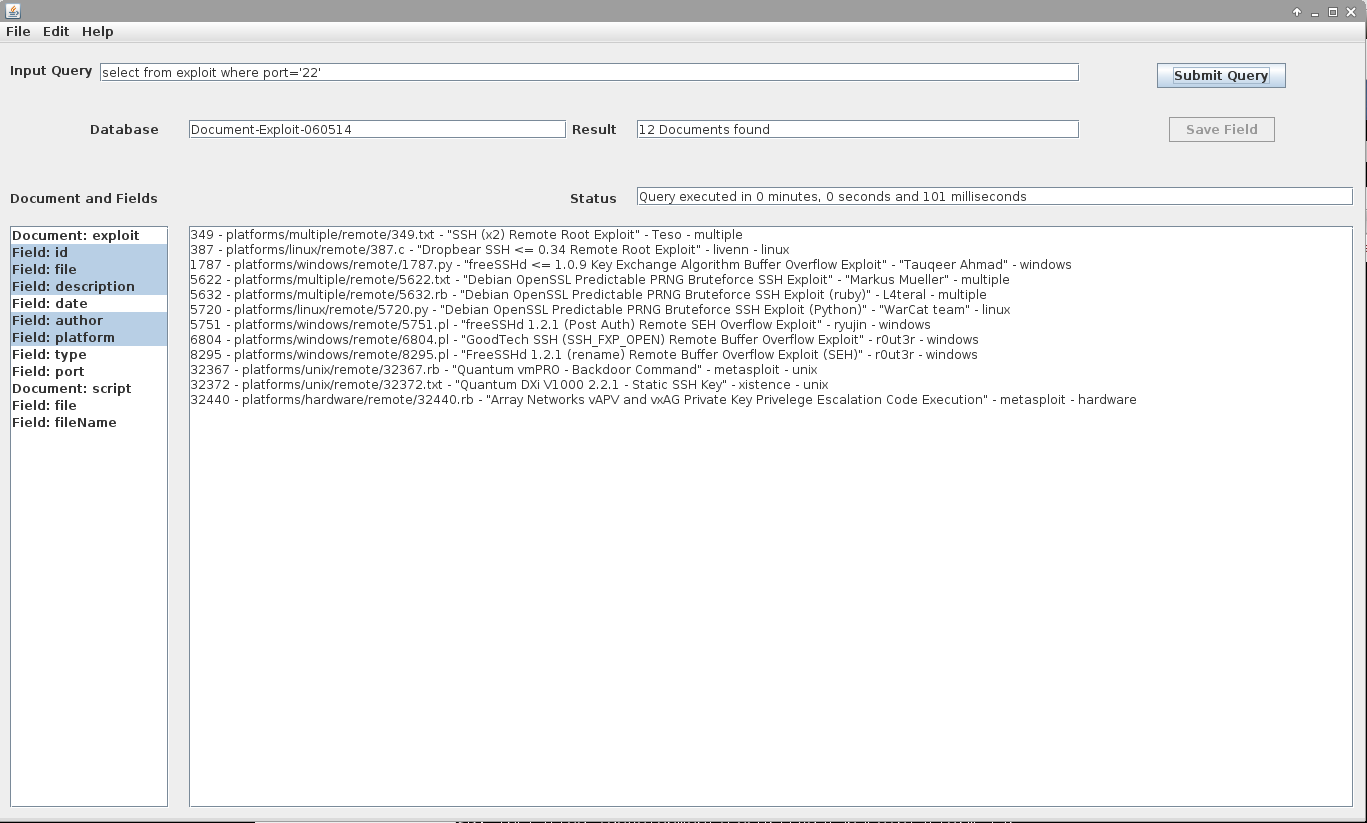Click the 'Status' label
The height and width of the screenshot is (823, 1367).
tap(593, 198)
